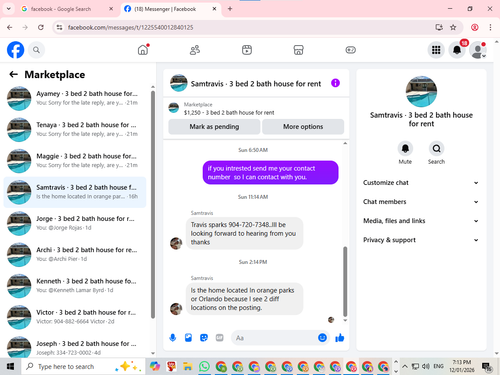
Task: Open Archi conversation
Action: tap(75, 254)
